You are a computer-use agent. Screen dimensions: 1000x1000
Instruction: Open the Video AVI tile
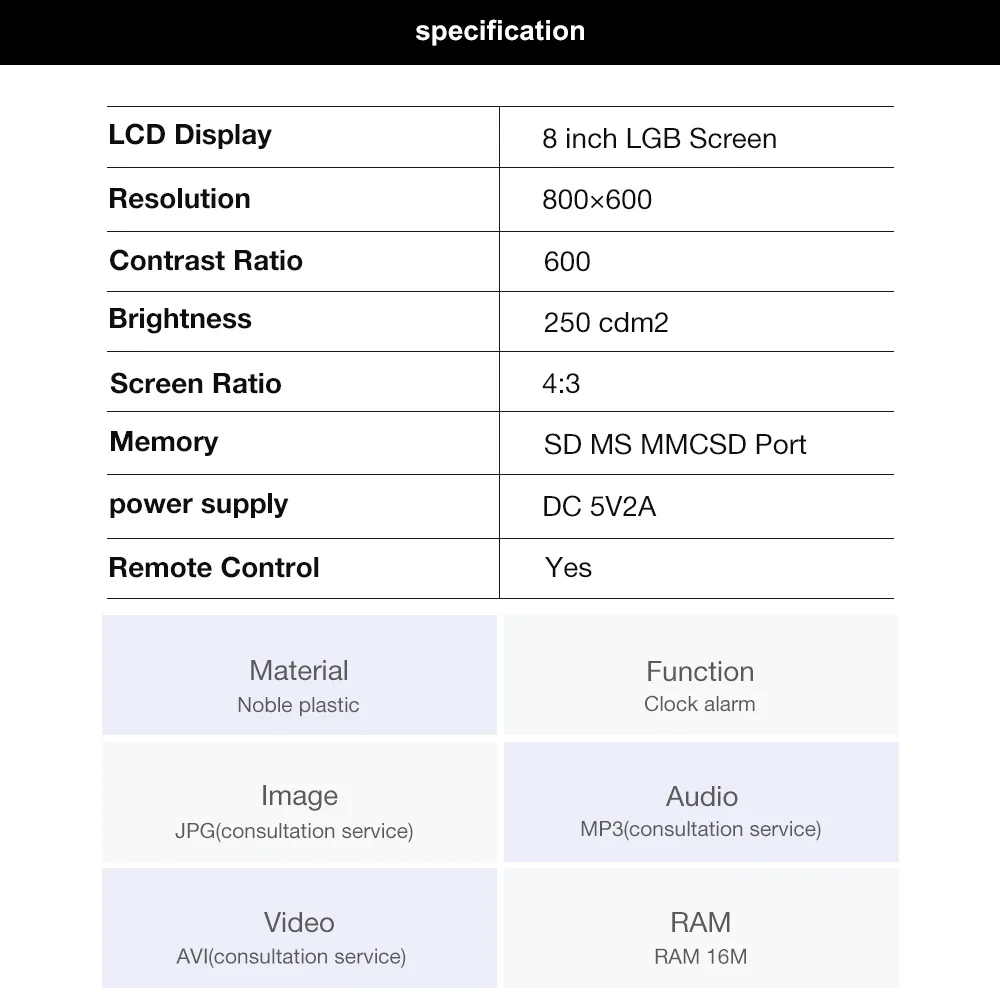point(299,928)
